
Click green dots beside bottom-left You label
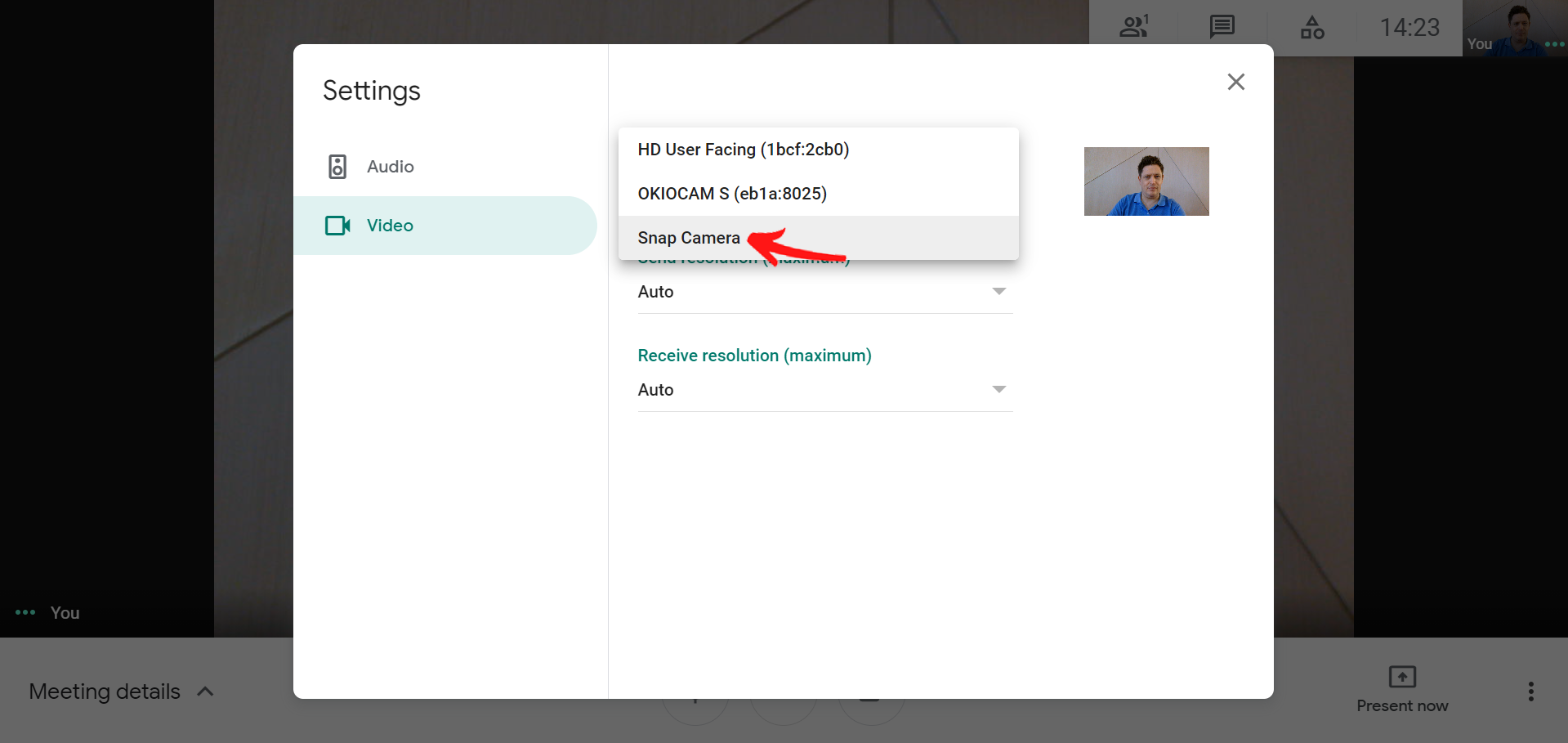25,612
